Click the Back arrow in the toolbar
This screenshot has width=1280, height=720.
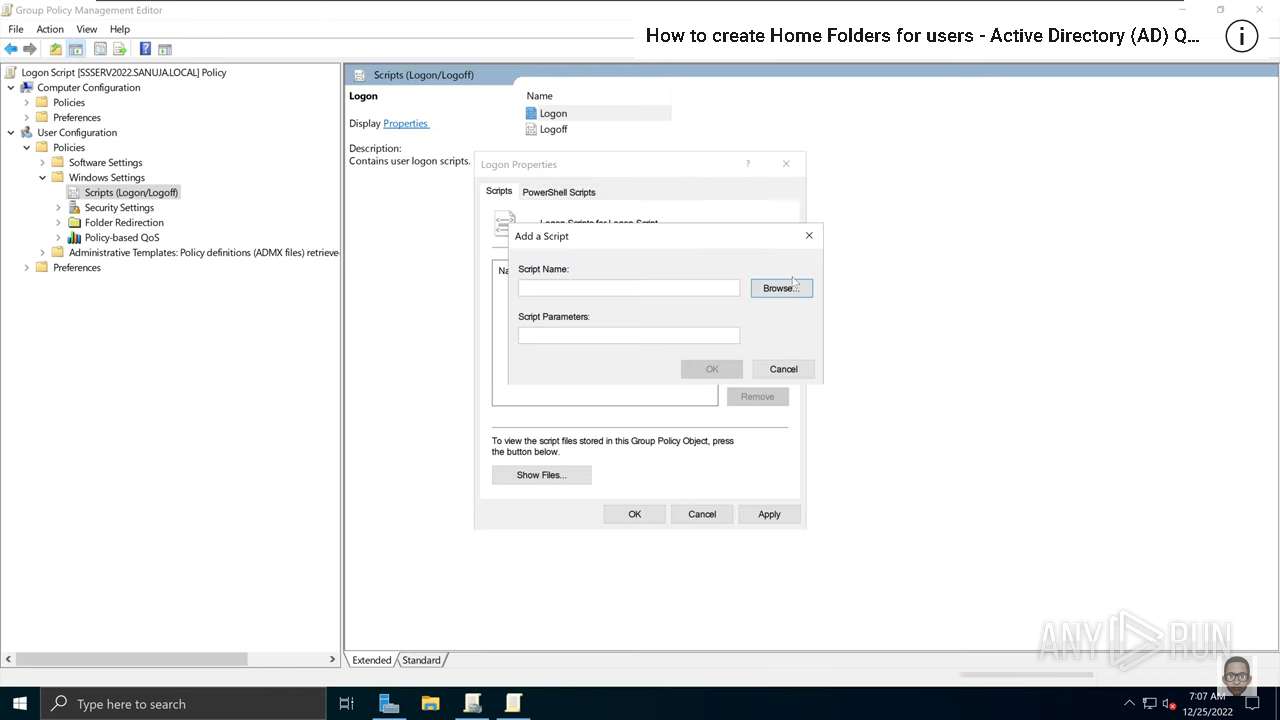coord(11,49)
